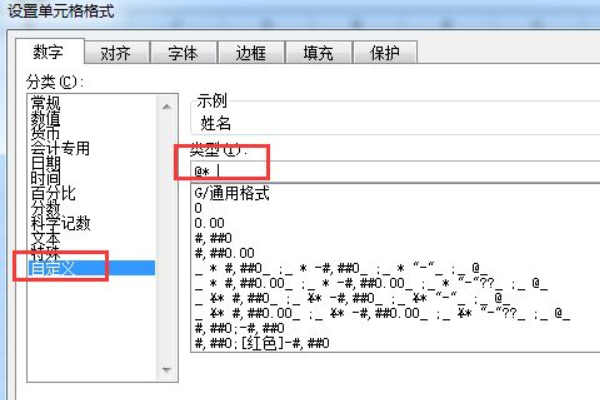Switch to the 边框 tab

coord(251,52)
